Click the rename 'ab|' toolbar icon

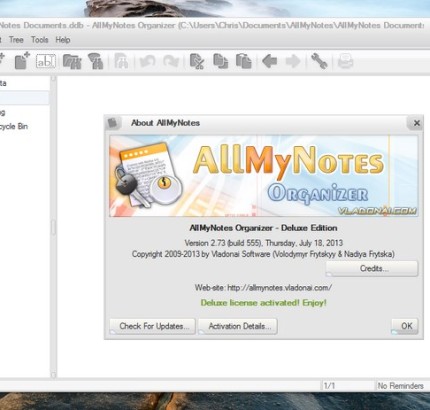(x=46, y=61)
